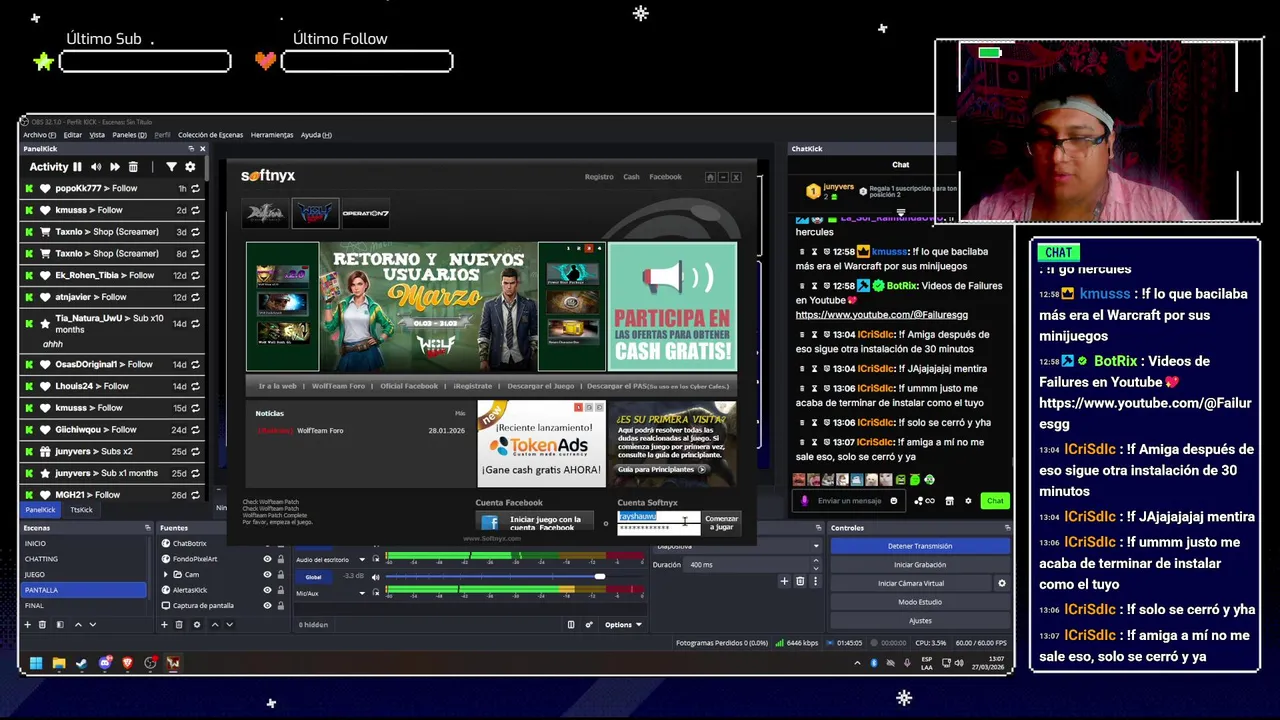Toggle the lock on AlertasKick source
The image size is (1280, 720).
click(x=280, y=590)
